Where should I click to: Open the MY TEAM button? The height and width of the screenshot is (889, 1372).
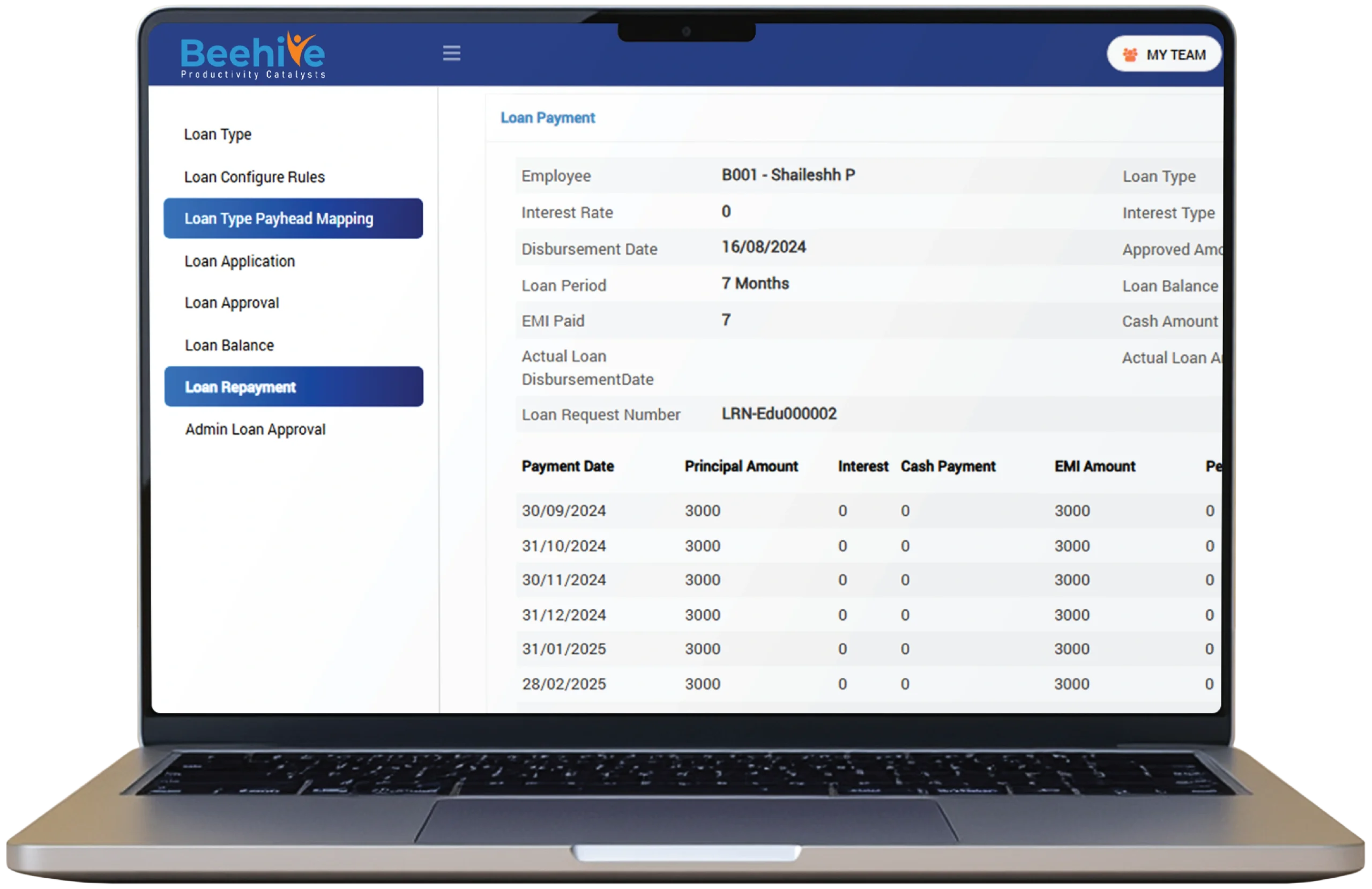click(x=1164, y=55)
